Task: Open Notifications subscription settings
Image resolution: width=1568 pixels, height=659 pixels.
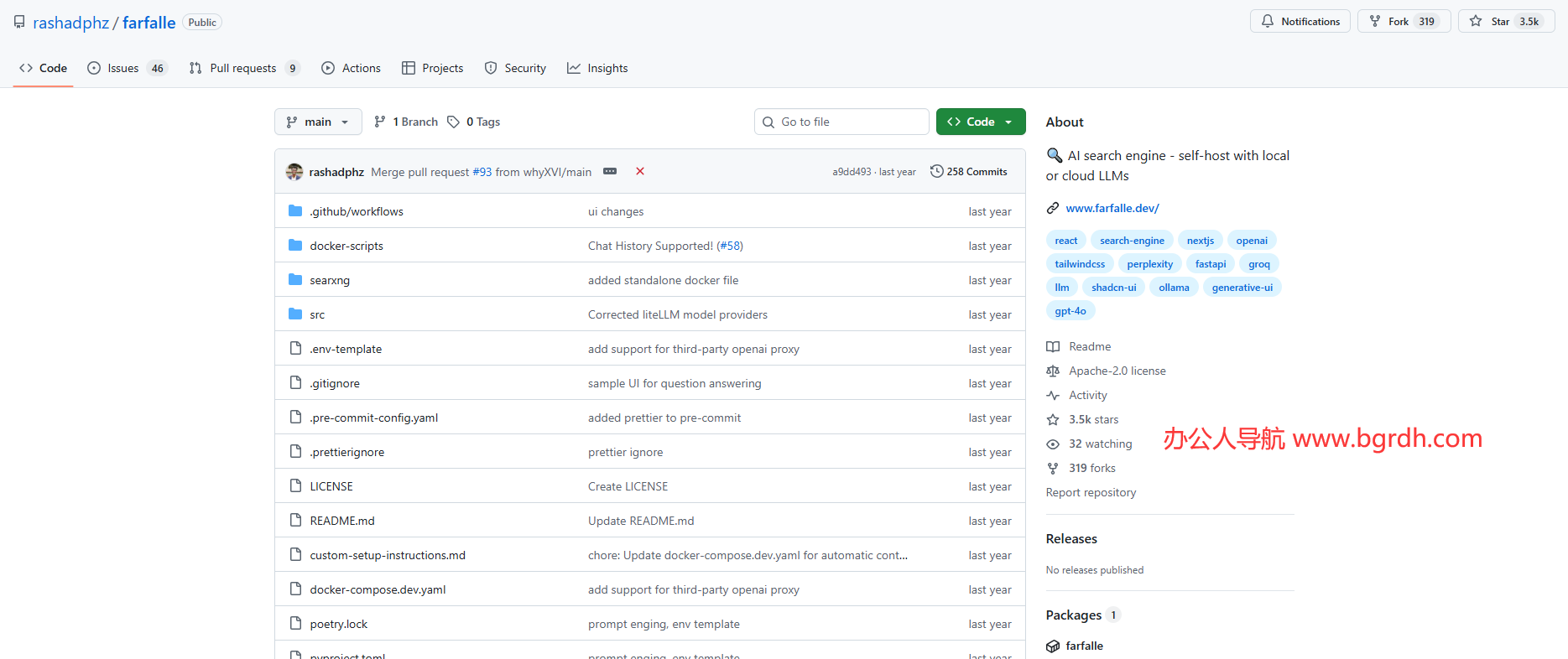Action: pyautogui.click(x=1300, y=22)
